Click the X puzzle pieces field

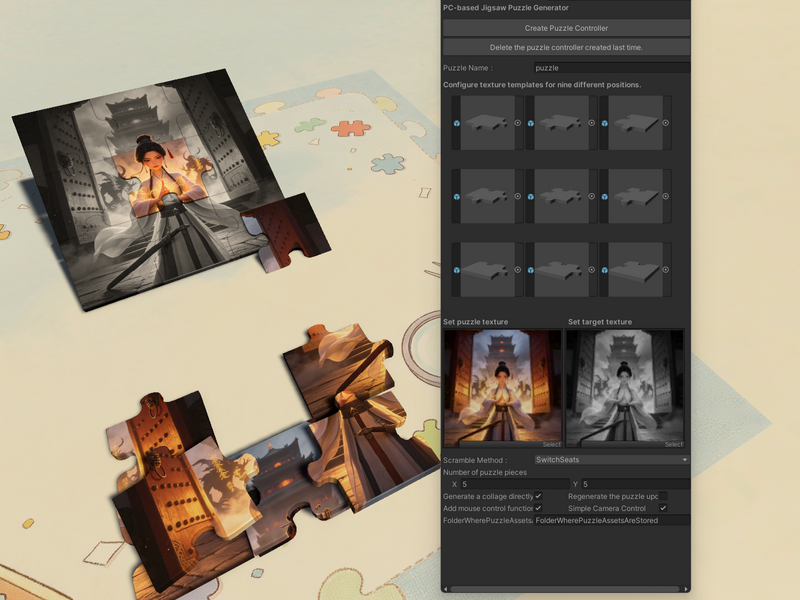pos(515,484)
